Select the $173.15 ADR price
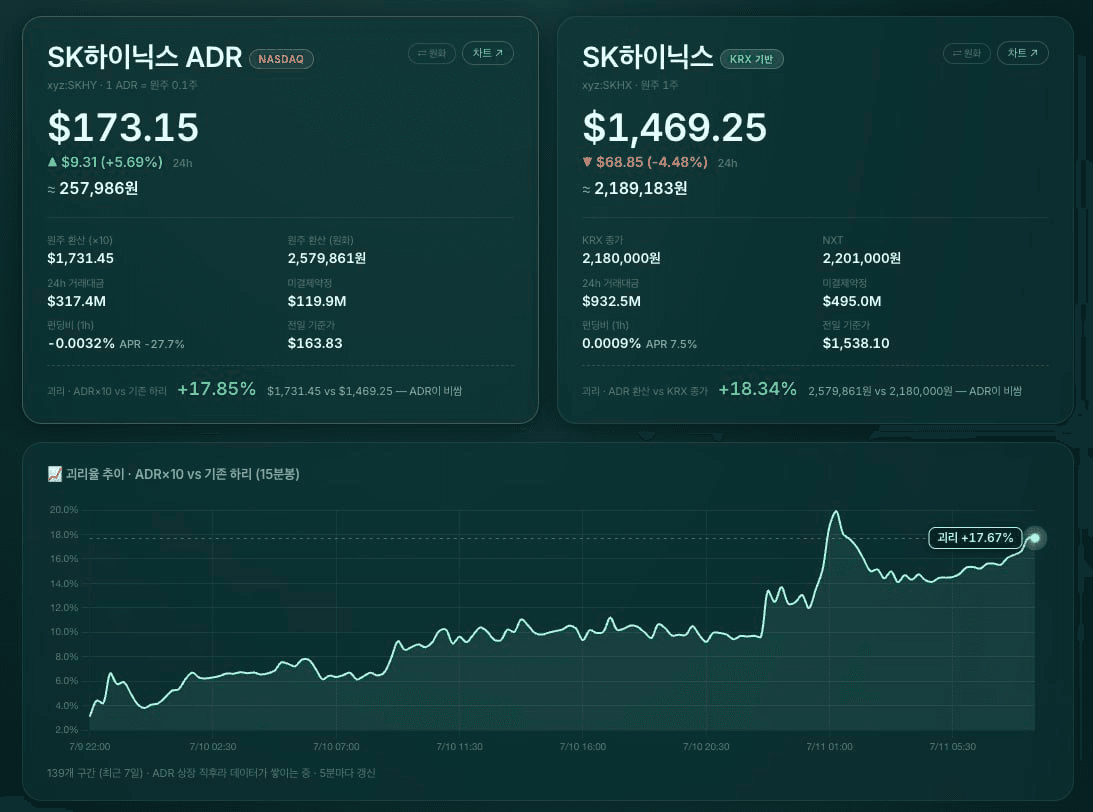1093x812 pixels. [123, 128]
